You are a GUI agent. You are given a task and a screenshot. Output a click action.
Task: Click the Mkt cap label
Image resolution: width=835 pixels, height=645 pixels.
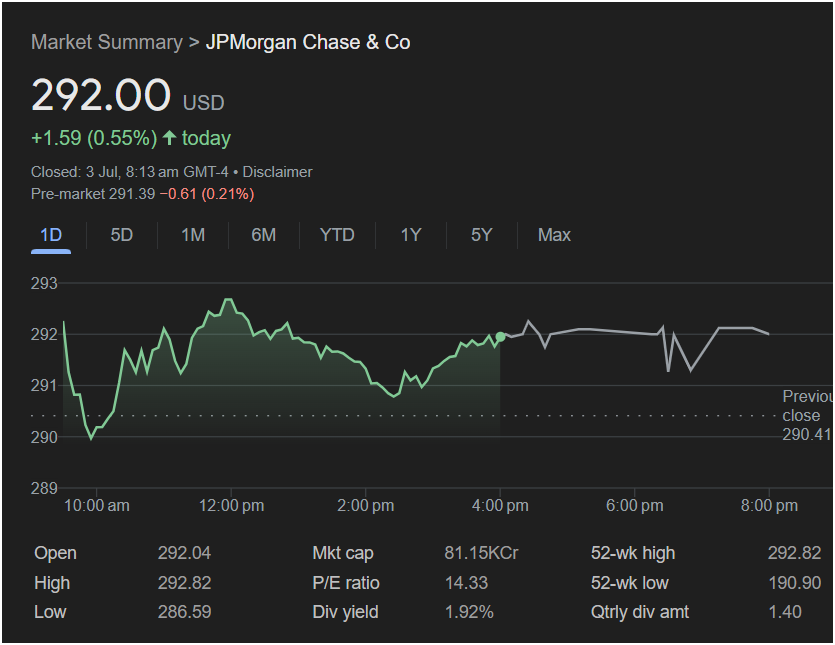(343, 553)
